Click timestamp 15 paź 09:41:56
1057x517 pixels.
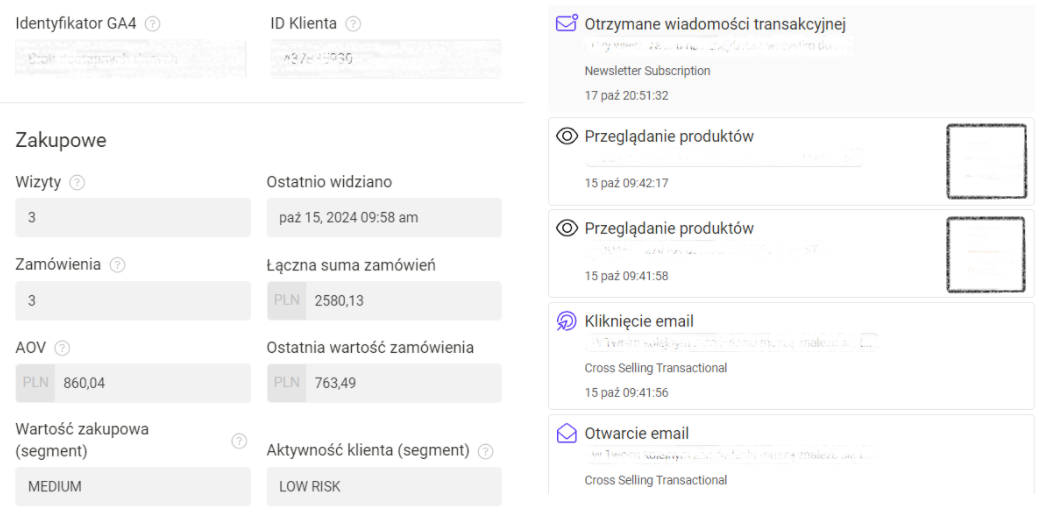click(626, 392)
